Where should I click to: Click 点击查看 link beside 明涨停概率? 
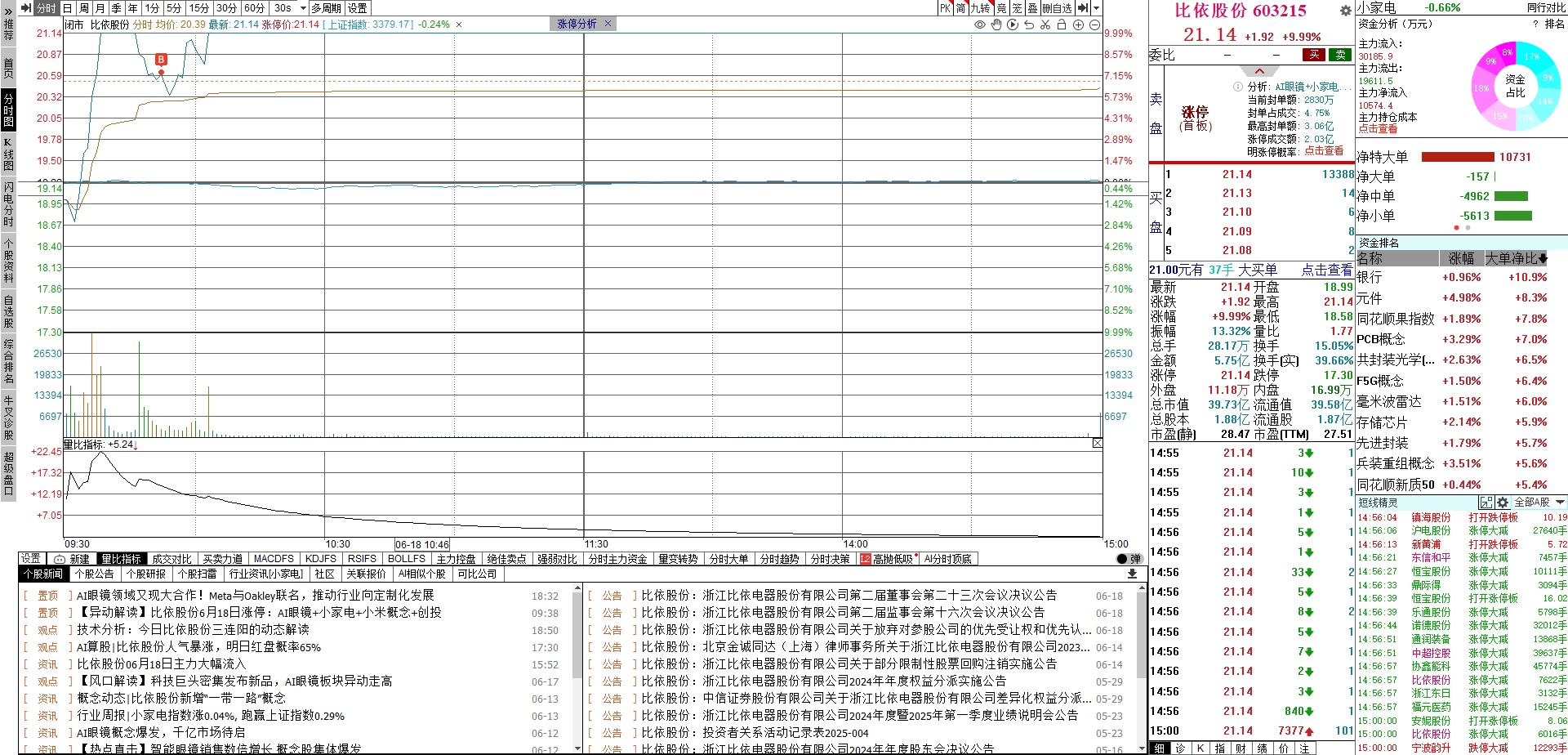(x=1324, y=151)
